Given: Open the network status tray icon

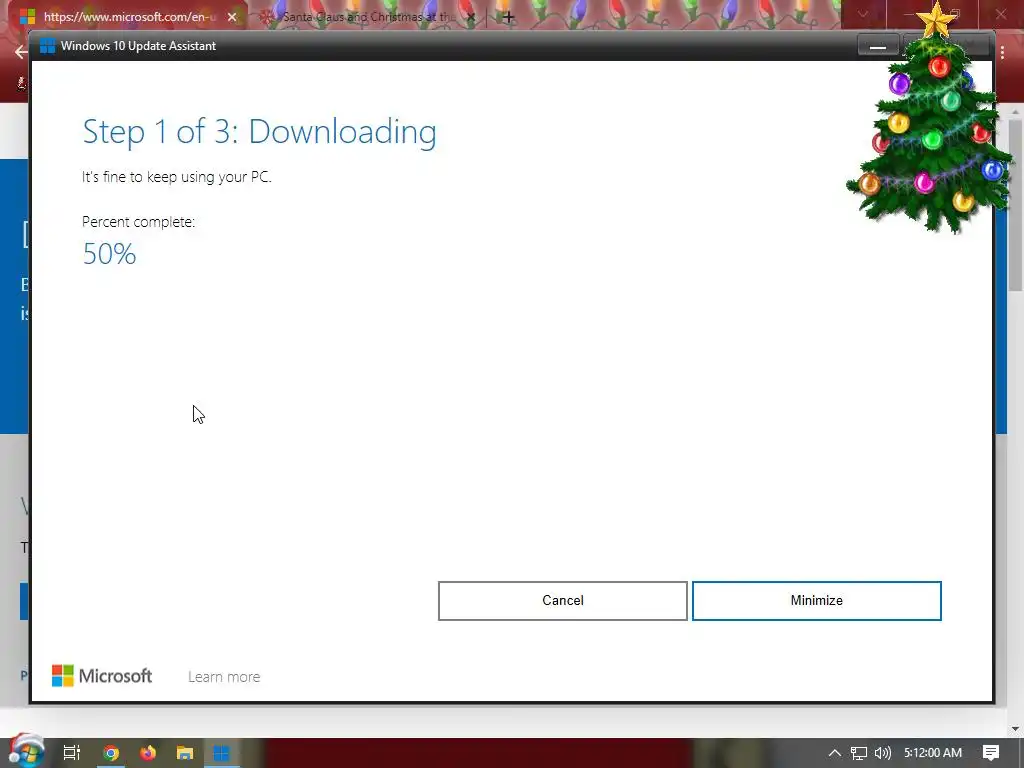Looking at the screenshot, I should (859, 753).
